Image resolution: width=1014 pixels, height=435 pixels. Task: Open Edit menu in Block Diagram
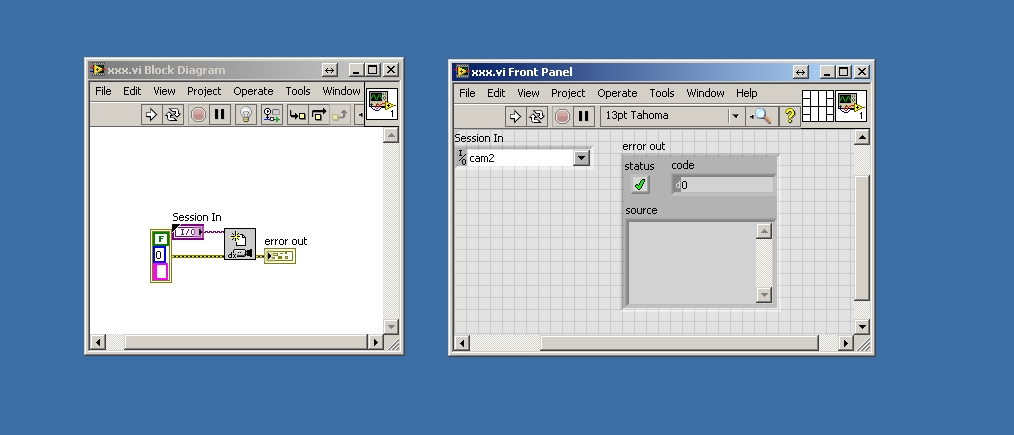[132, 91]
